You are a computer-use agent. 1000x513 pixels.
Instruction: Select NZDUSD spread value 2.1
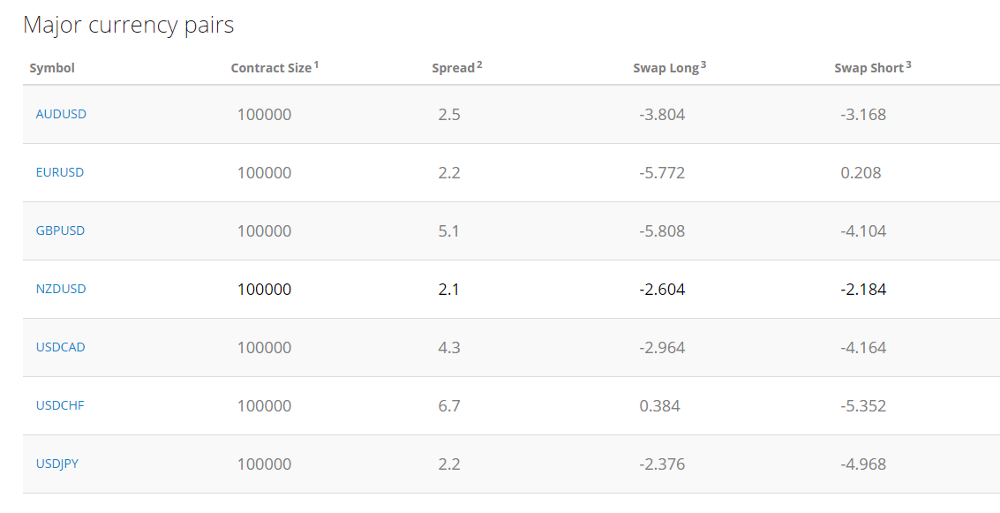(x=449, y=289)
